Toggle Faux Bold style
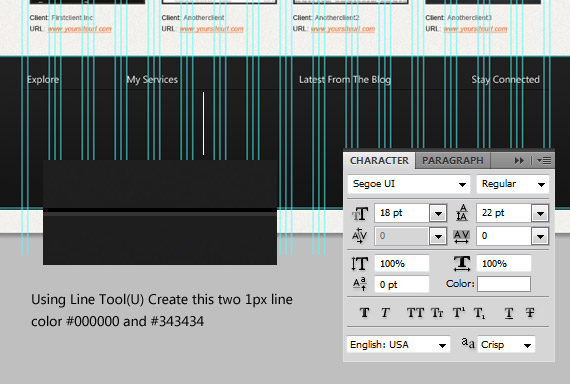 tap(365, 313)
